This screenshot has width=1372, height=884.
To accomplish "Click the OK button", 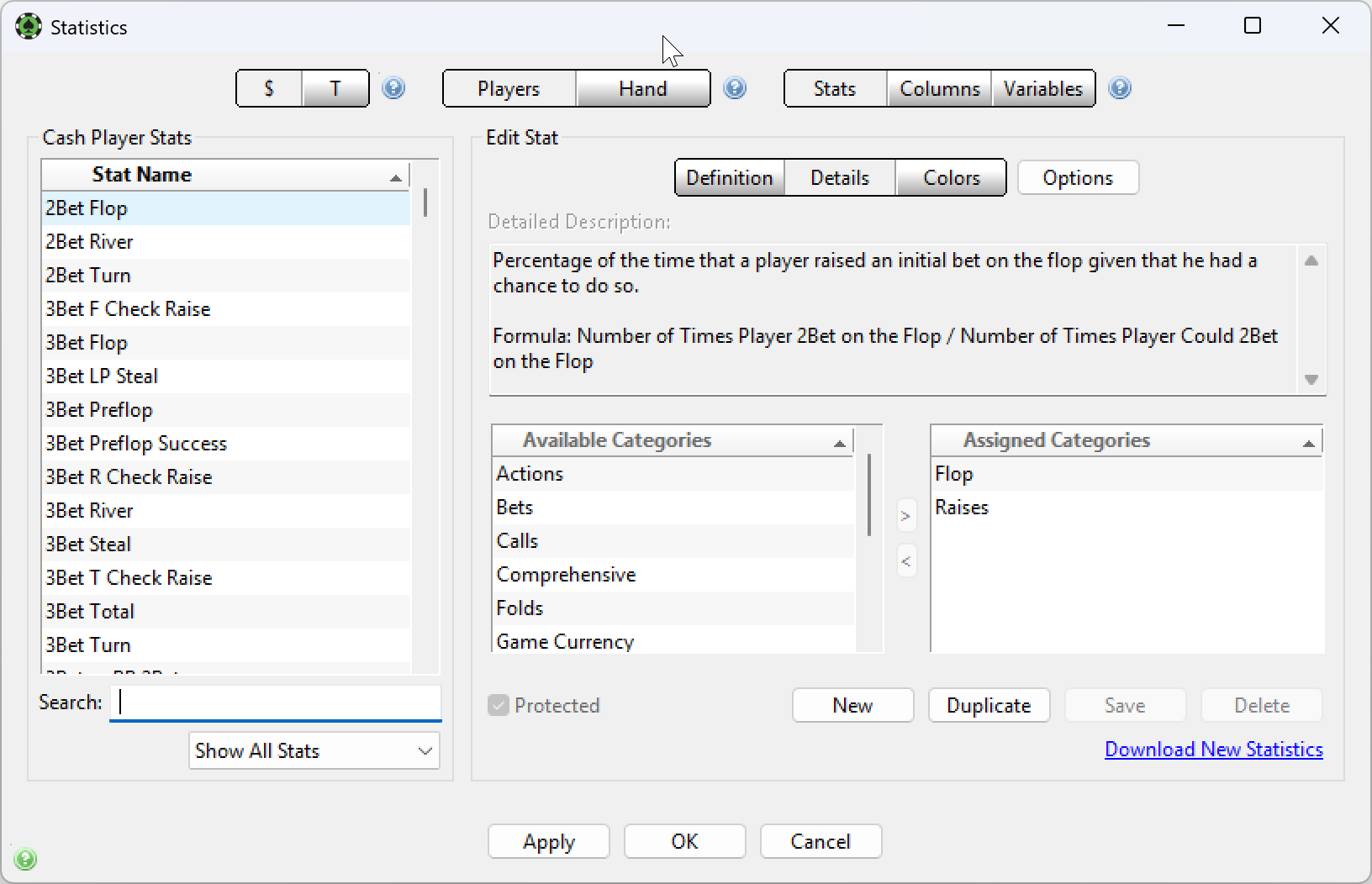I will pyautogui.click(x=684, y=841).
